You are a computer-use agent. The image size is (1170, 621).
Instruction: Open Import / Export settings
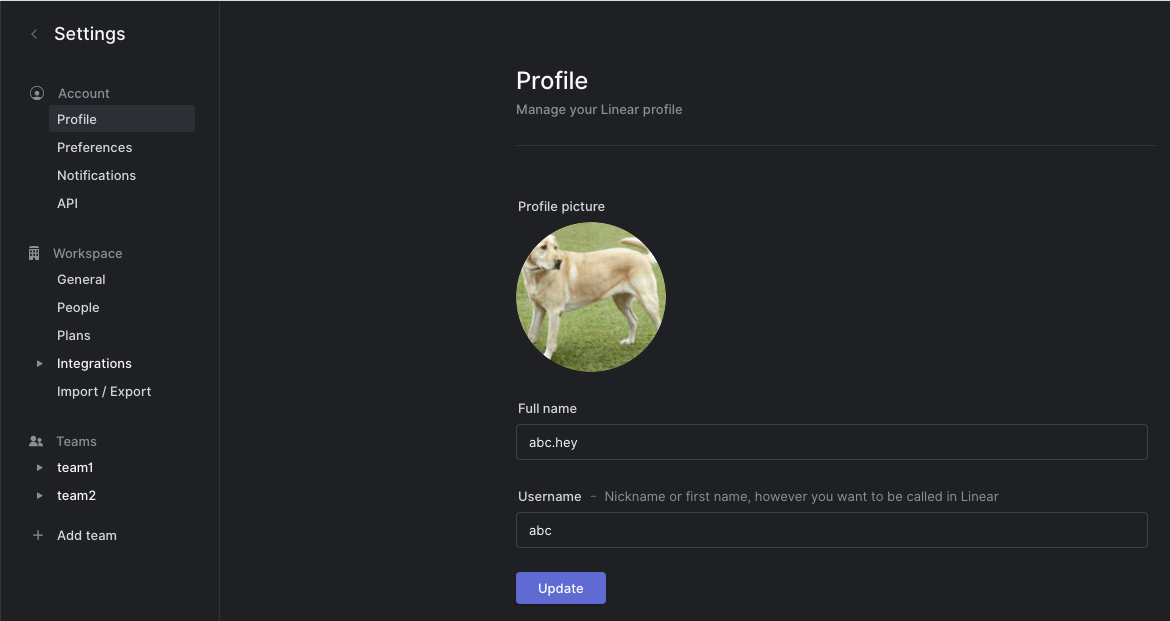click(x=104, y=392)
